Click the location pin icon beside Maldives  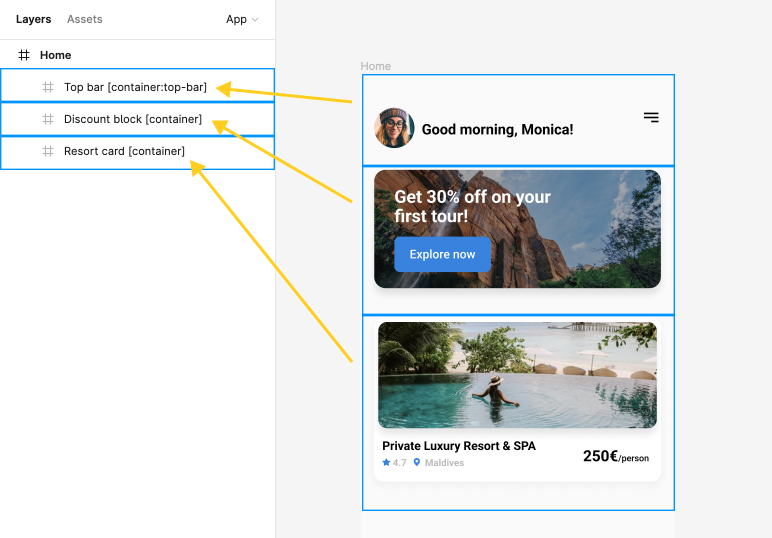(417, 462)
